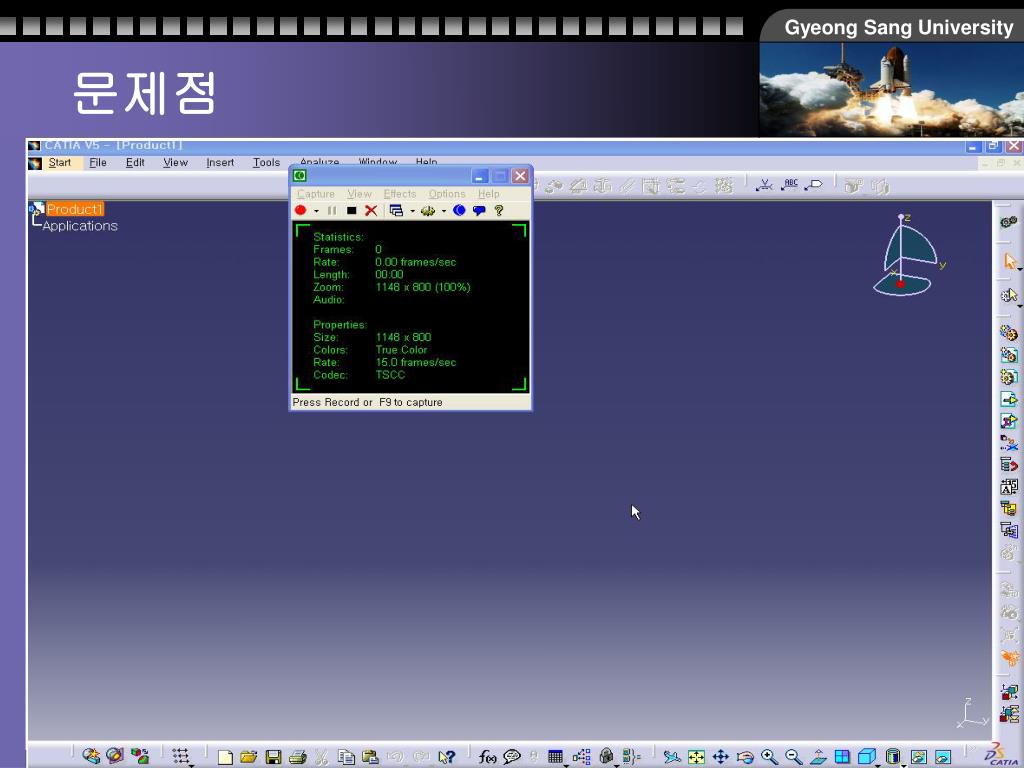The height and width of the screenshot is (768, 1024).
Task: Print using the printer icon
Action: (x=298, y=756)
